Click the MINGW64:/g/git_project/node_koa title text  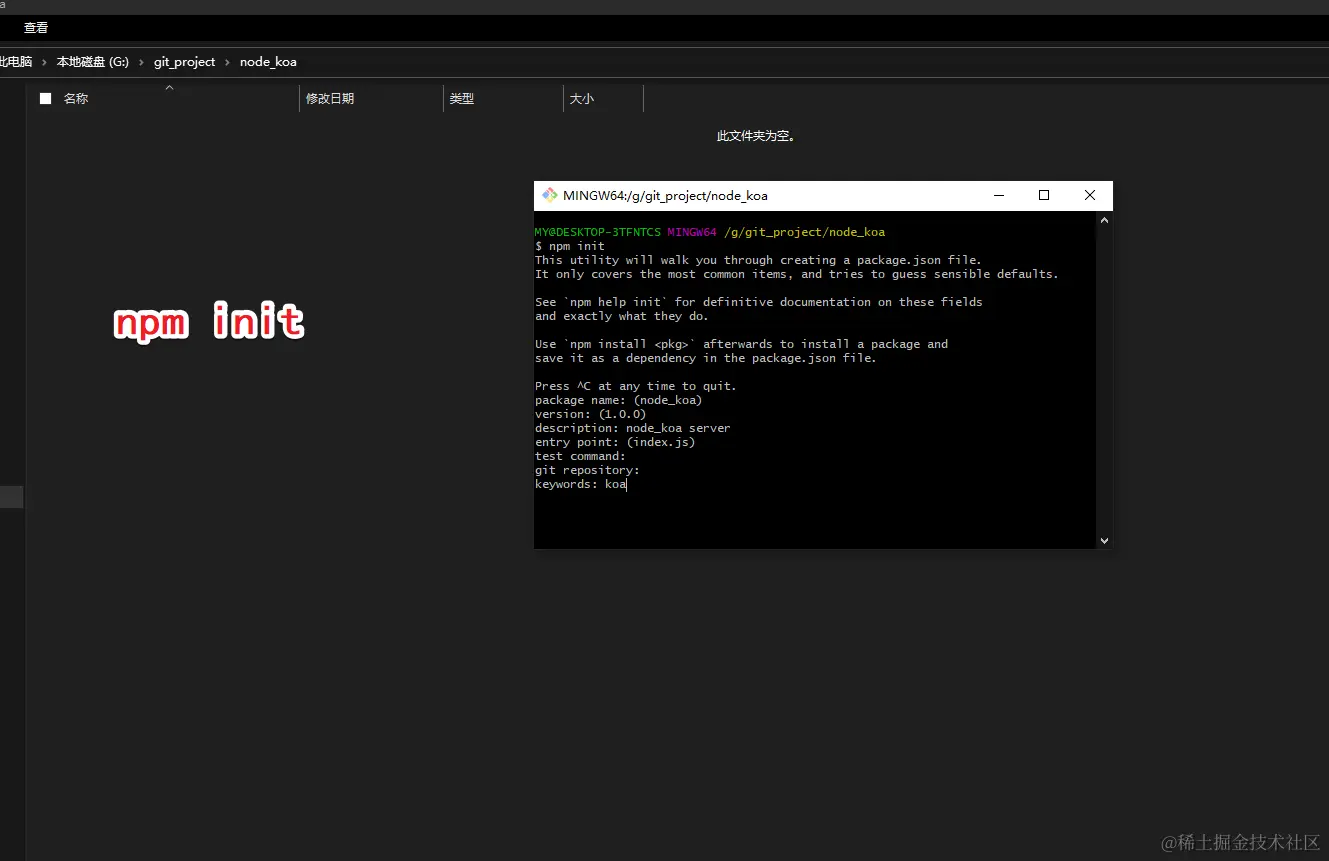click(x=665, y=196)
